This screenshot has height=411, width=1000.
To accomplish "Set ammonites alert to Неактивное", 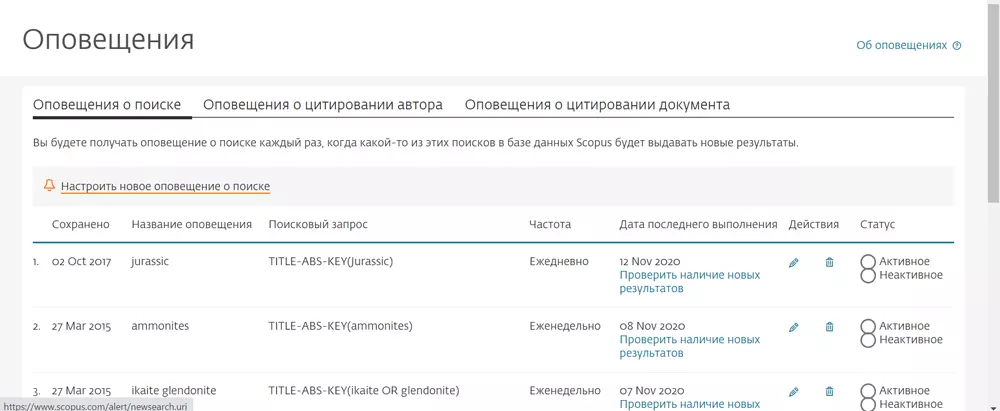I will tap(868, 340).
